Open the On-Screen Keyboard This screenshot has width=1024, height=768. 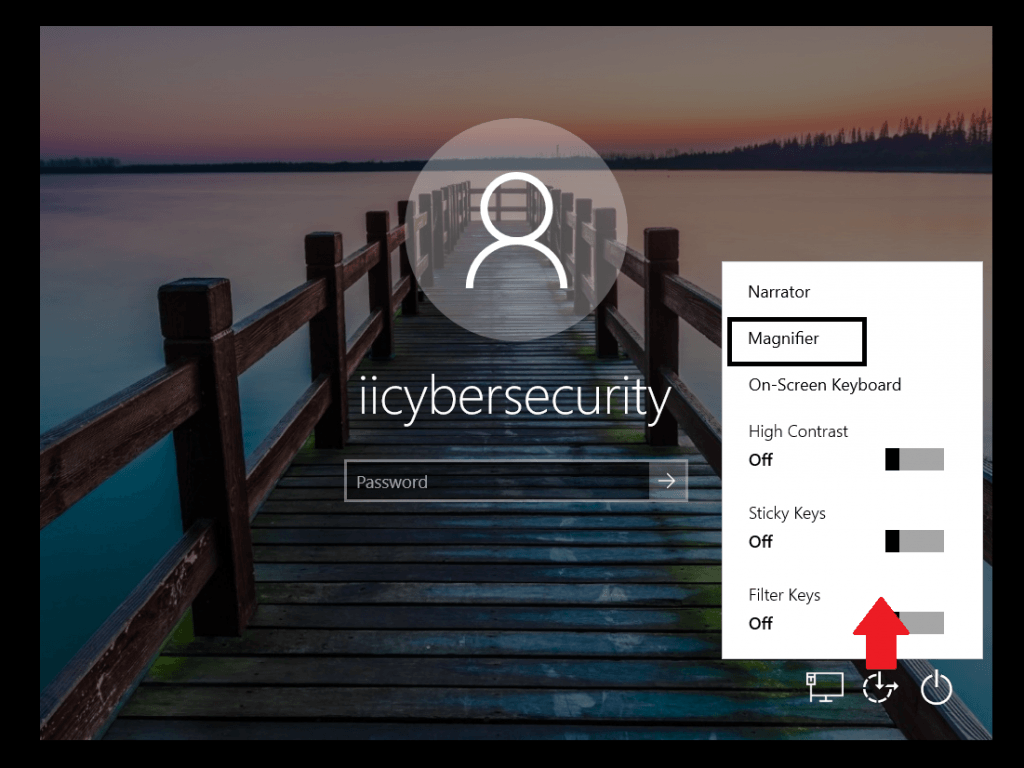pos(824,385)
